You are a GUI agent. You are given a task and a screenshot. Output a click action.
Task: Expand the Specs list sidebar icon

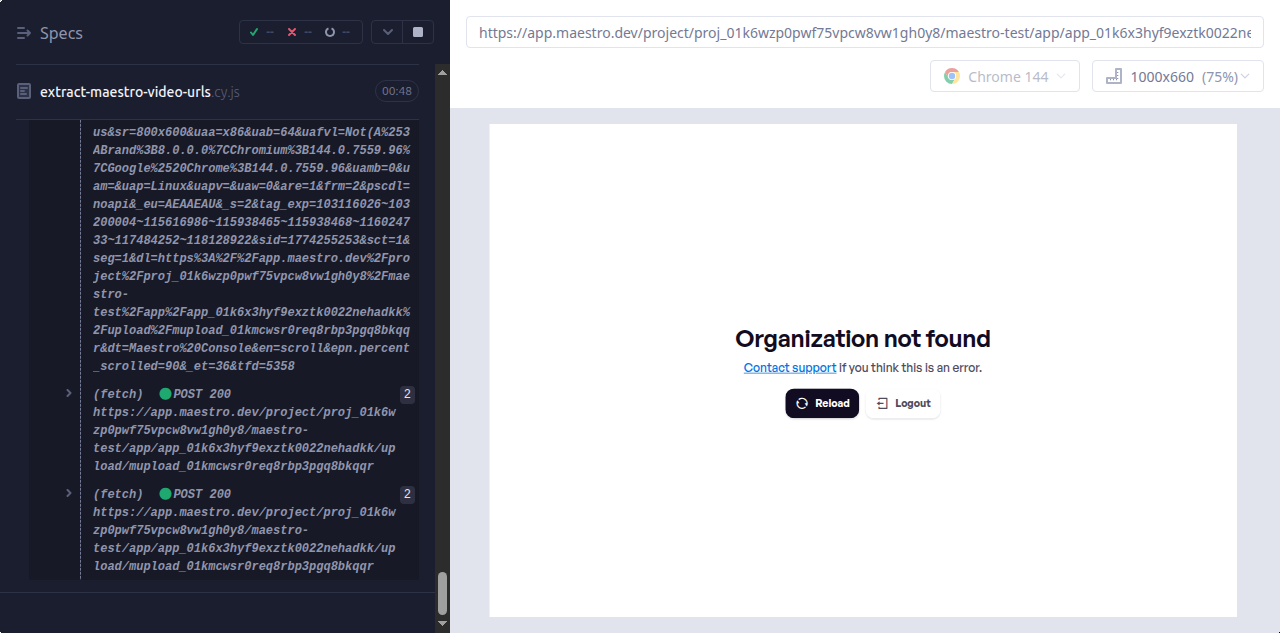pyautogui.click(x=24, y=33)
